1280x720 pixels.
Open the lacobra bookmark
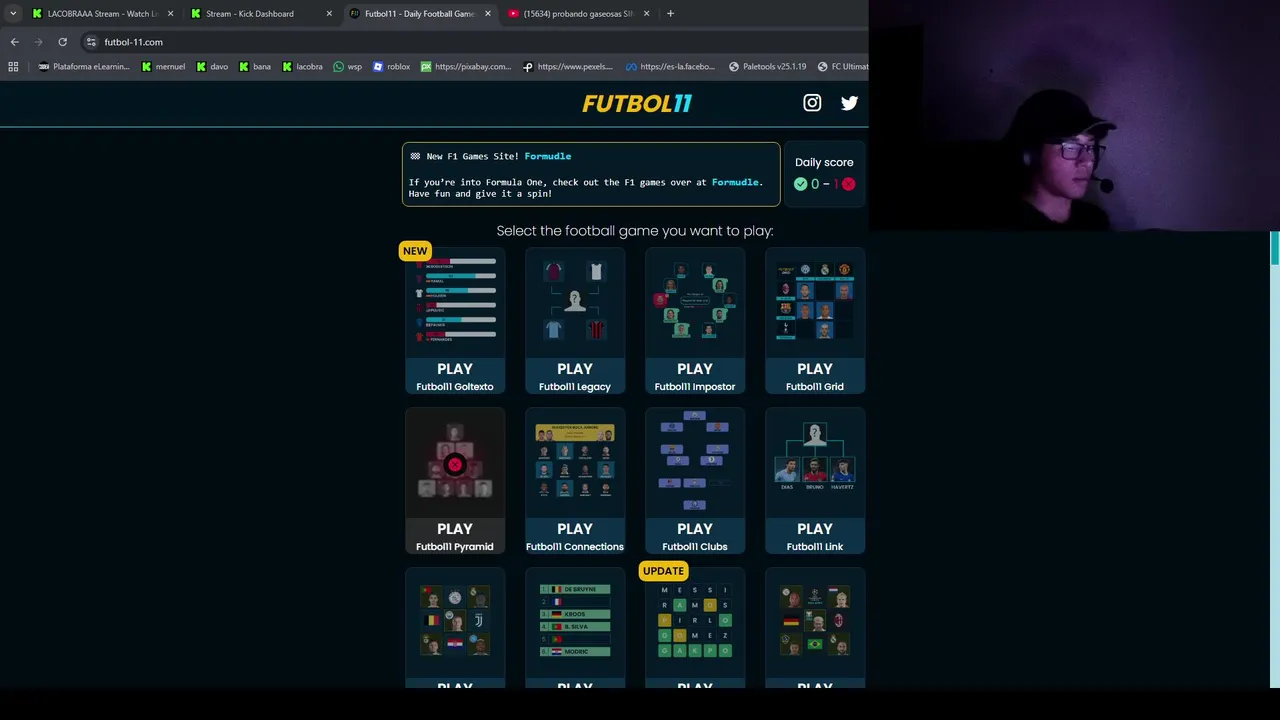[x=302, y=66]
